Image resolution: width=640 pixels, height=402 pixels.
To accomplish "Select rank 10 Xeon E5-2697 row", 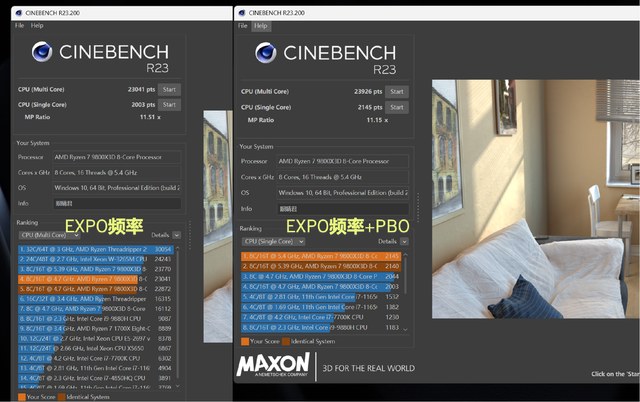I will point(96,339).
